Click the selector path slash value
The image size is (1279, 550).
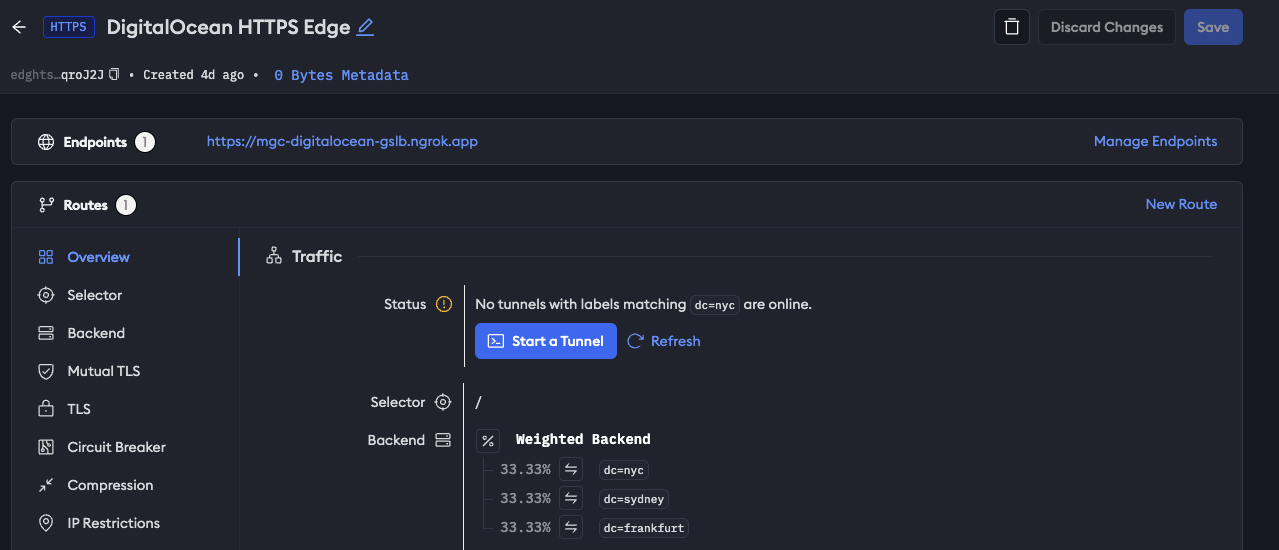tap(479, 403)
